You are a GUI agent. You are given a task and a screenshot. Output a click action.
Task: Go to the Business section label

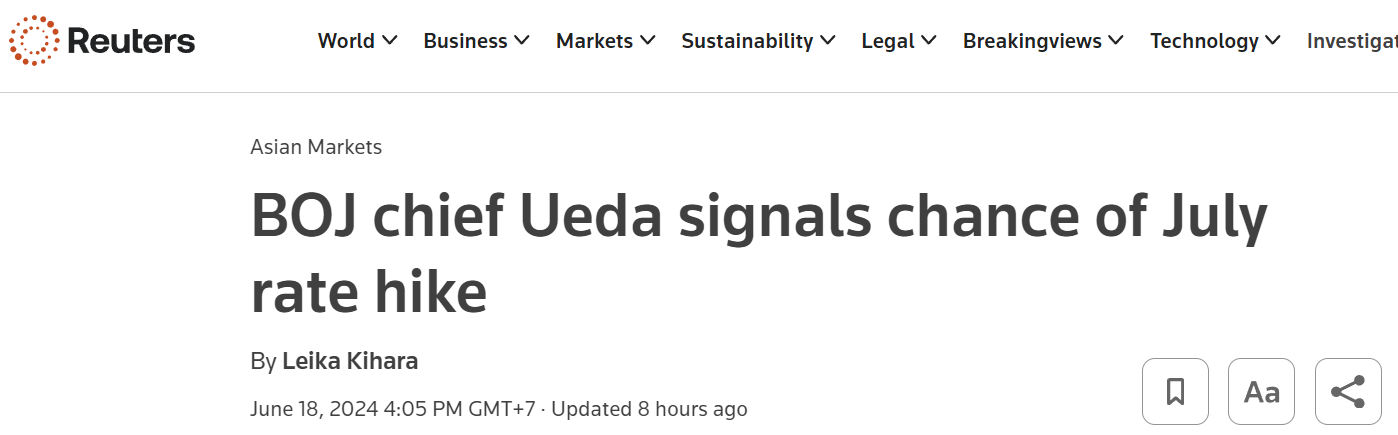pyautogui.click(x=465, y=41)
